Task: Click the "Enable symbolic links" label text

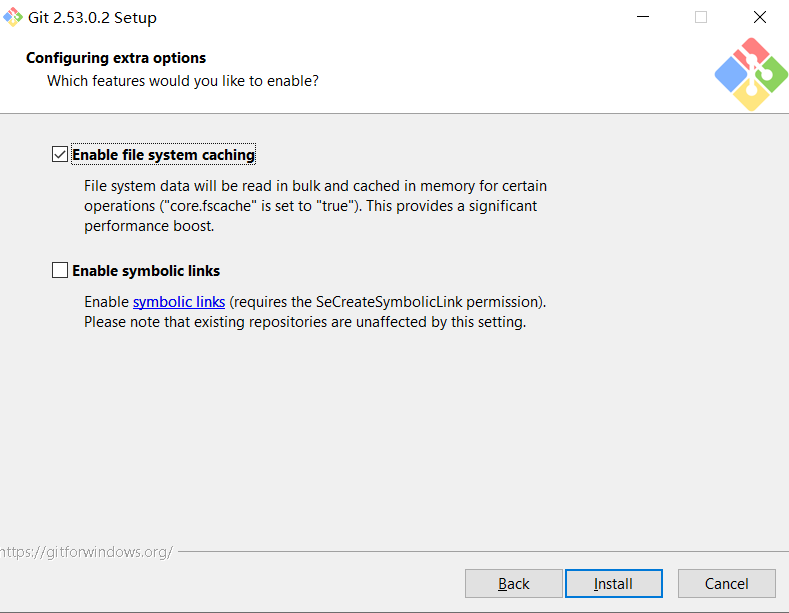Action: click(x=146, y=271)
